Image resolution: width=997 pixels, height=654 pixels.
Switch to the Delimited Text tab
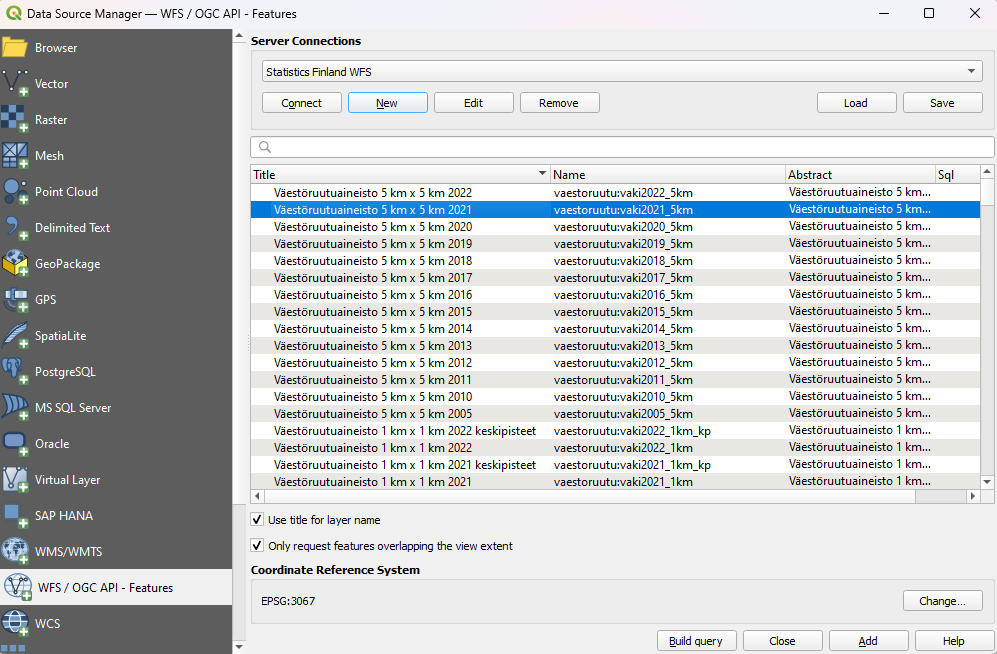pos(72,228)
